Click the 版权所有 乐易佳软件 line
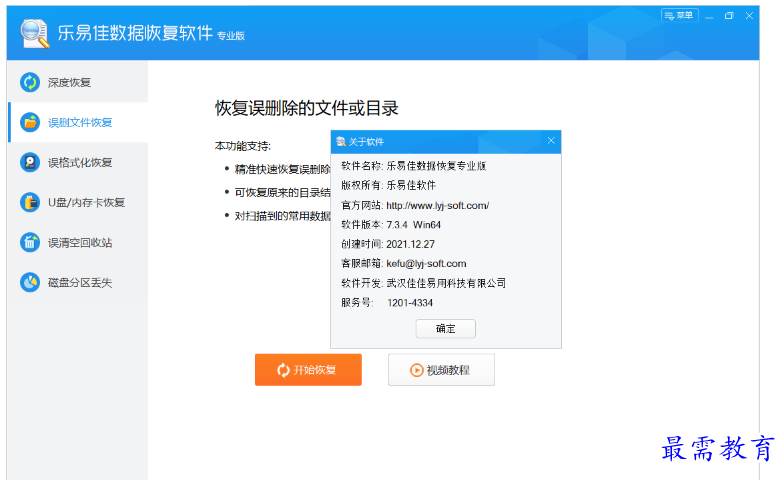This screenshot has width=783, height=480. point(389,185)
